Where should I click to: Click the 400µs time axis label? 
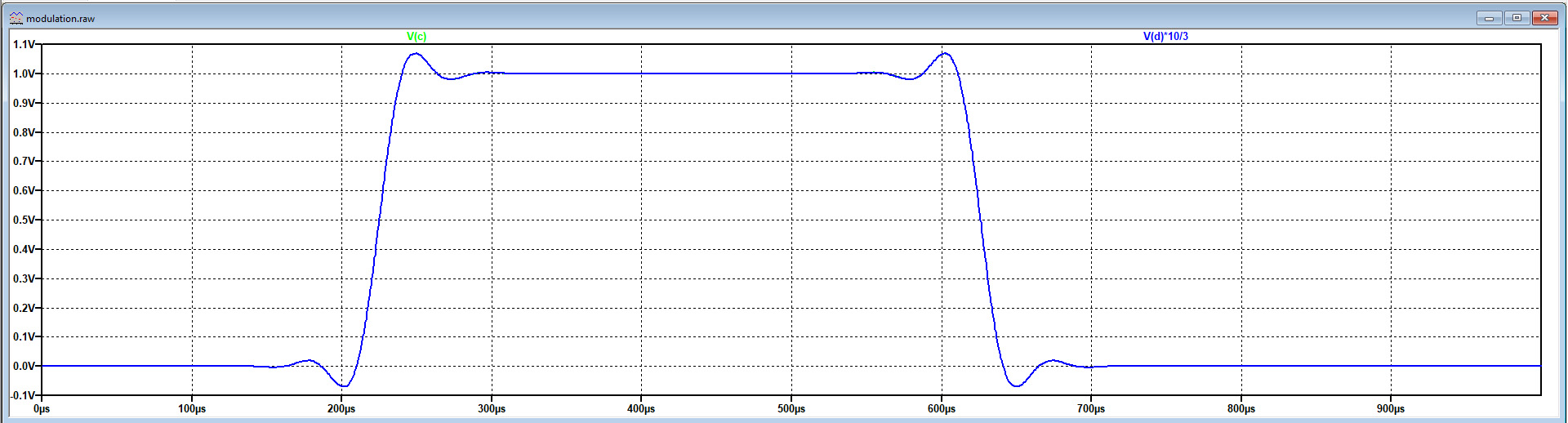click(641, 408)
